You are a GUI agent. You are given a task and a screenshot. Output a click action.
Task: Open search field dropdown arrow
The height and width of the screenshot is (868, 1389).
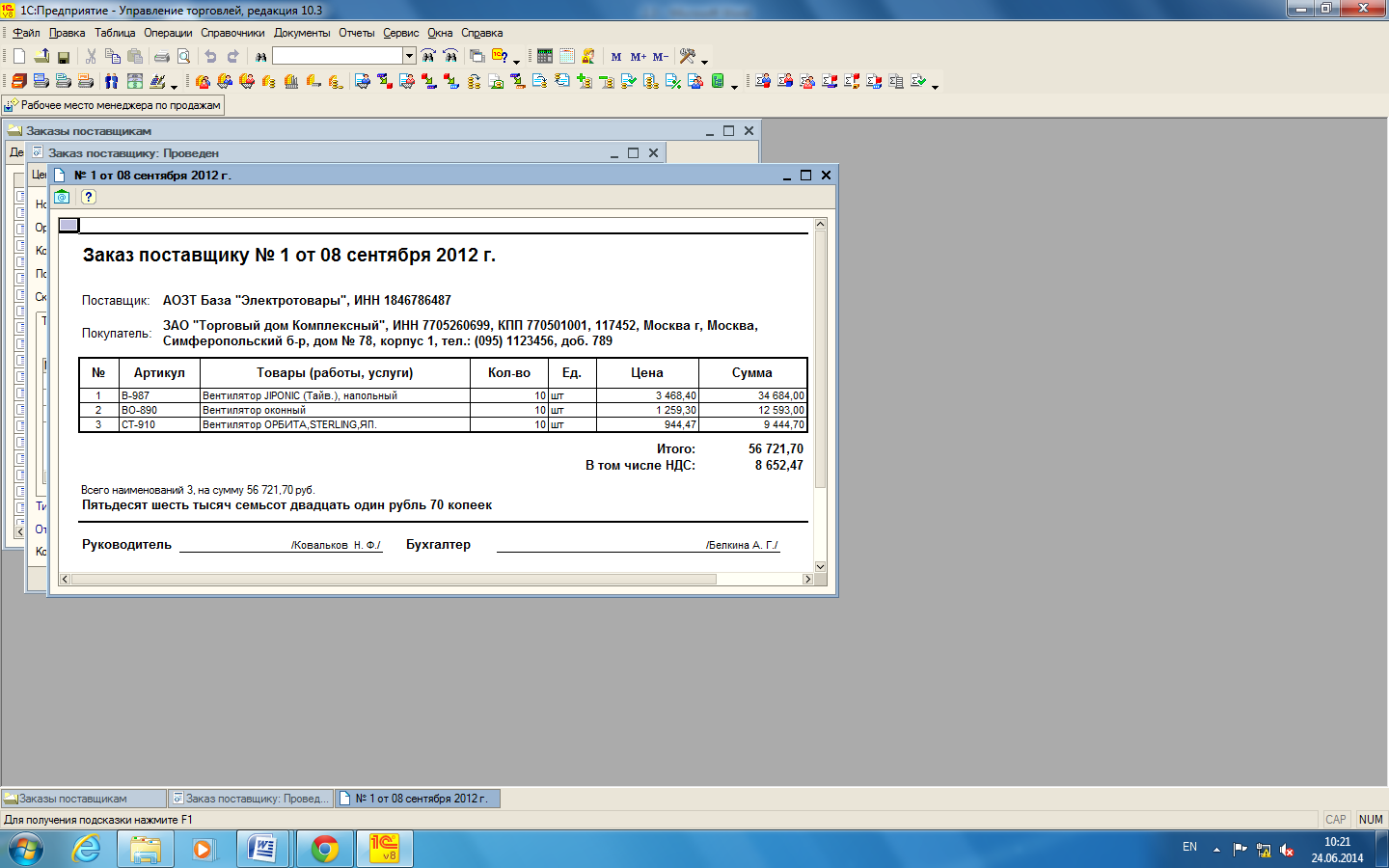[x=409, y=56]
